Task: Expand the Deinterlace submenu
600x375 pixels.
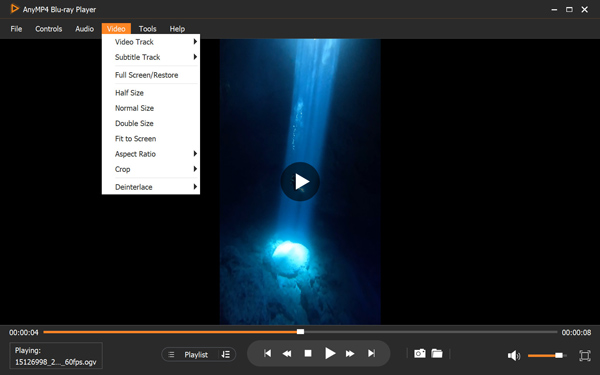Action: [151, 187]
